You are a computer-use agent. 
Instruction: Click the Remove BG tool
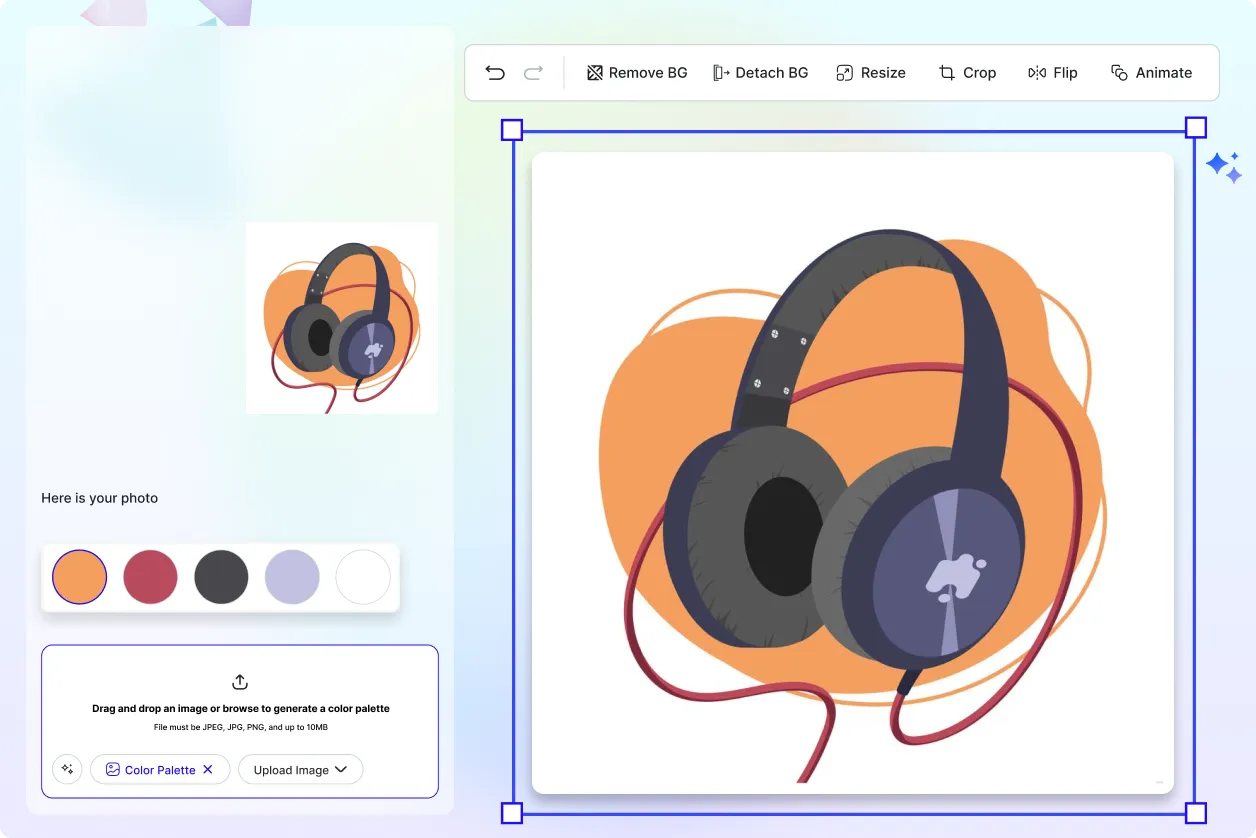coord(637,73)
